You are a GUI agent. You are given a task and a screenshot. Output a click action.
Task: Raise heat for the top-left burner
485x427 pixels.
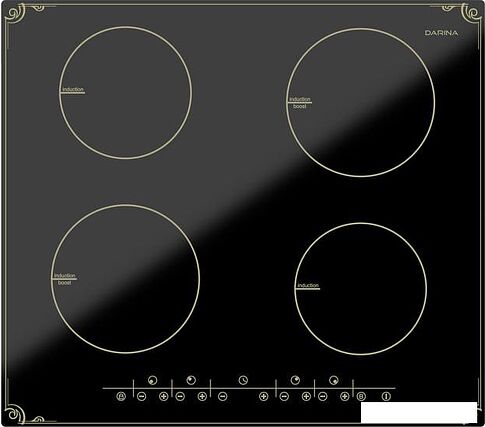click(202, 396)
